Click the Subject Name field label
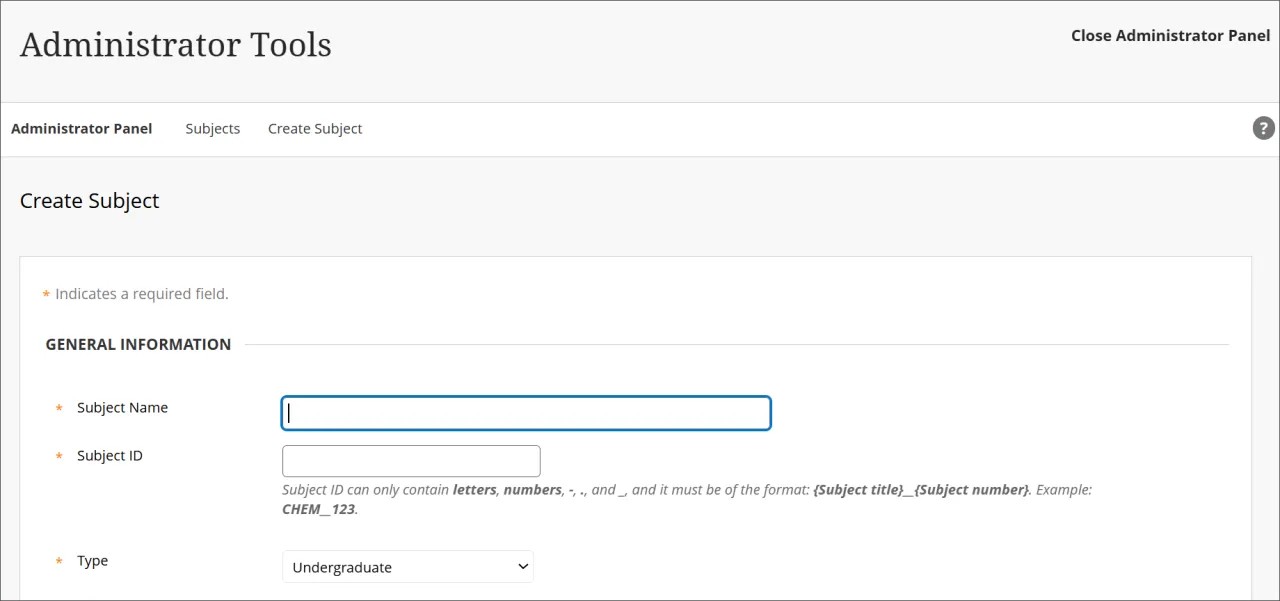Screen dimensions: 1280x601 point(122,407)
